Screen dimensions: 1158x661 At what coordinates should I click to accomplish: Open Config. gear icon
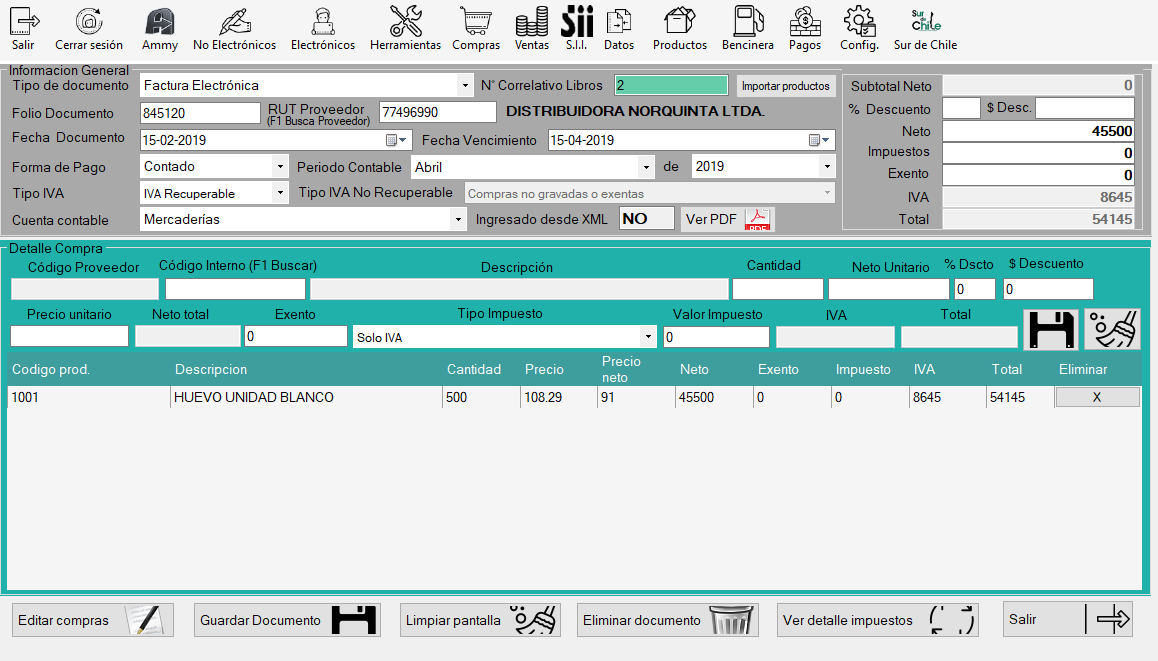(x=860, y=28)
